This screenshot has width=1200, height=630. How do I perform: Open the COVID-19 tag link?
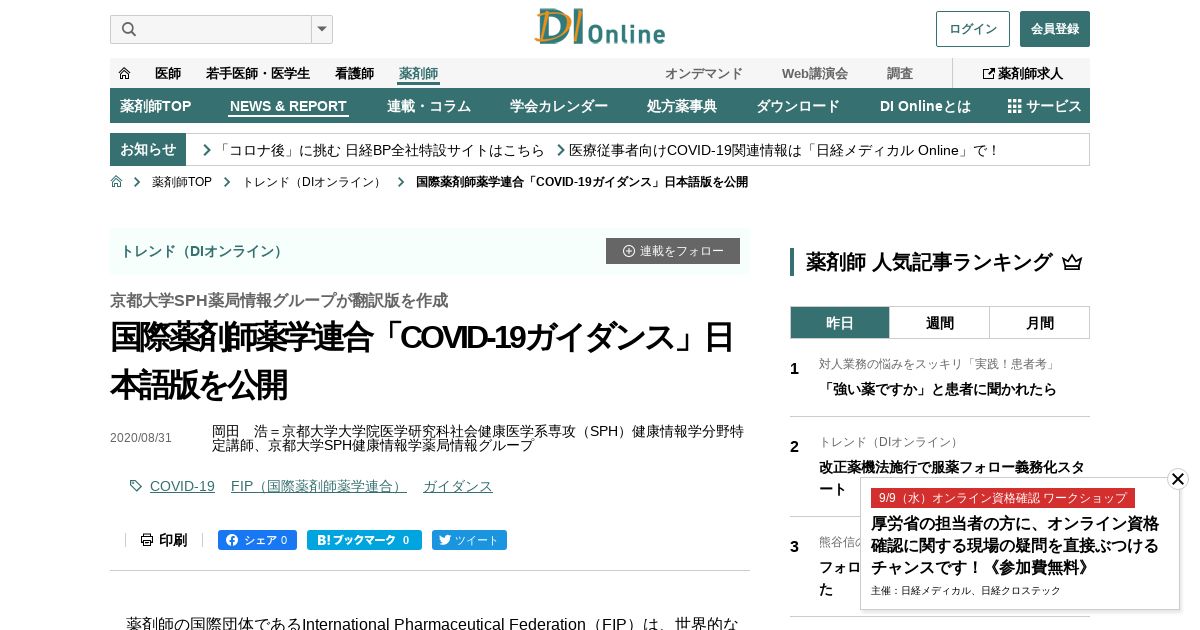click(x=182, y=486)
